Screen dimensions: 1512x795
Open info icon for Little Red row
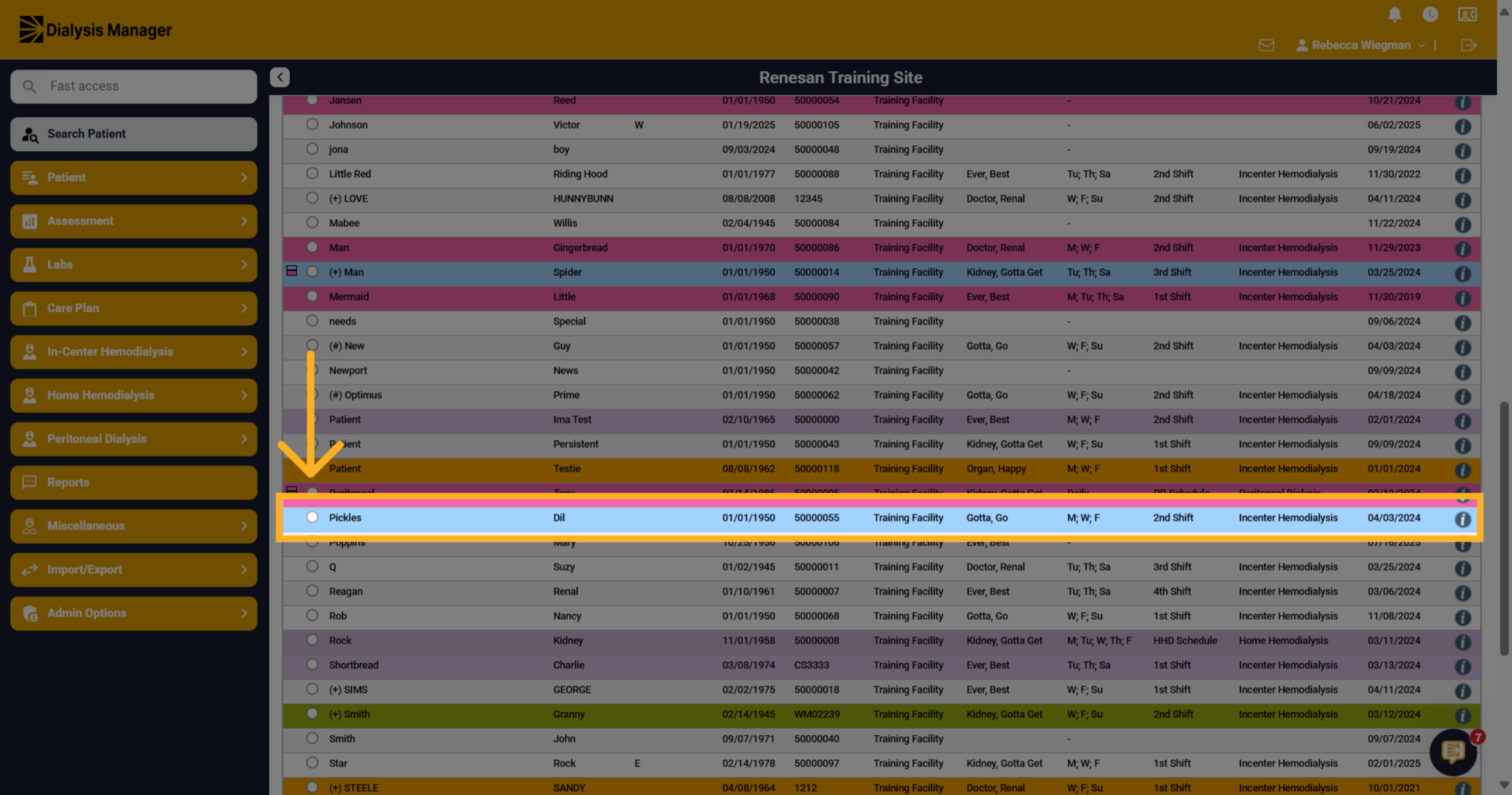(1463, 175)
